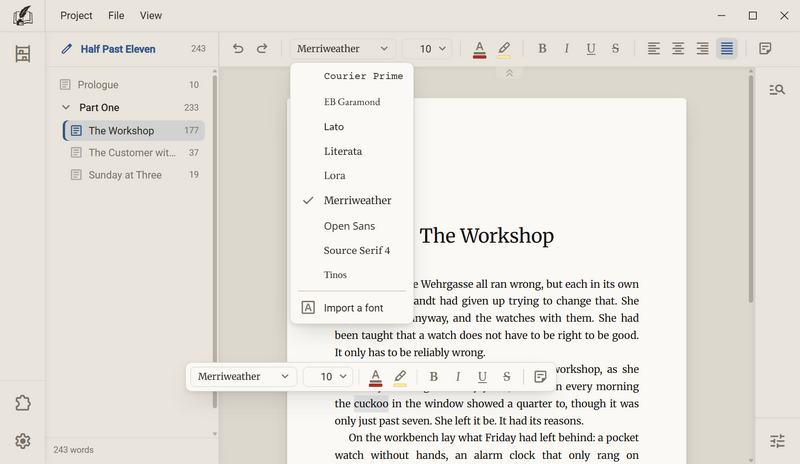Toggle italic in the floating toolbar
800x464 pixels.
click(458, 377)
